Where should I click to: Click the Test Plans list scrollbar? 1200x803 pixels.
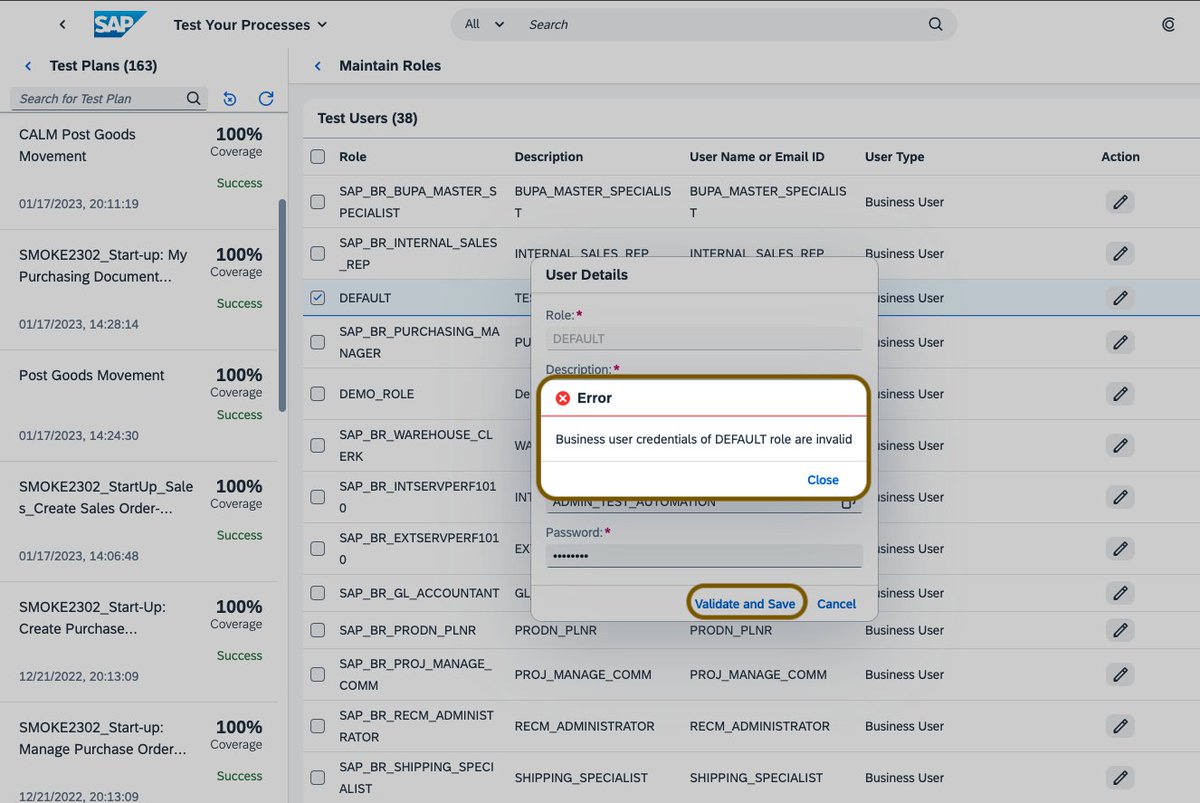tap(282, 305)
